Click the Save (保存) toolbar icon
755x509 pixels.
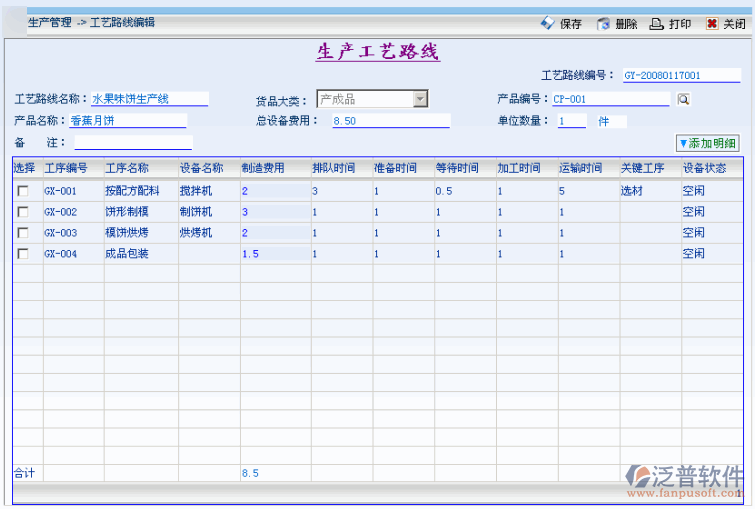coord(548,23)
